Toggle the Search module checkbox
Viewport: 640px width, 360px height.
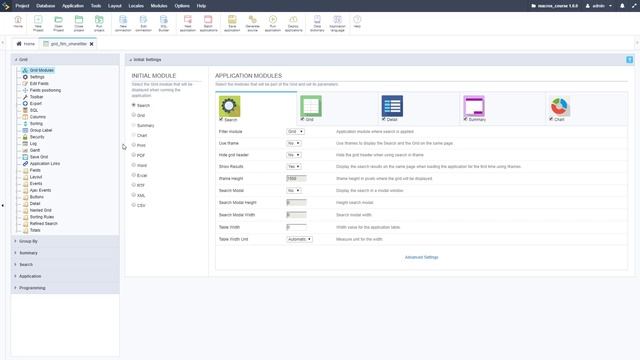221,119
